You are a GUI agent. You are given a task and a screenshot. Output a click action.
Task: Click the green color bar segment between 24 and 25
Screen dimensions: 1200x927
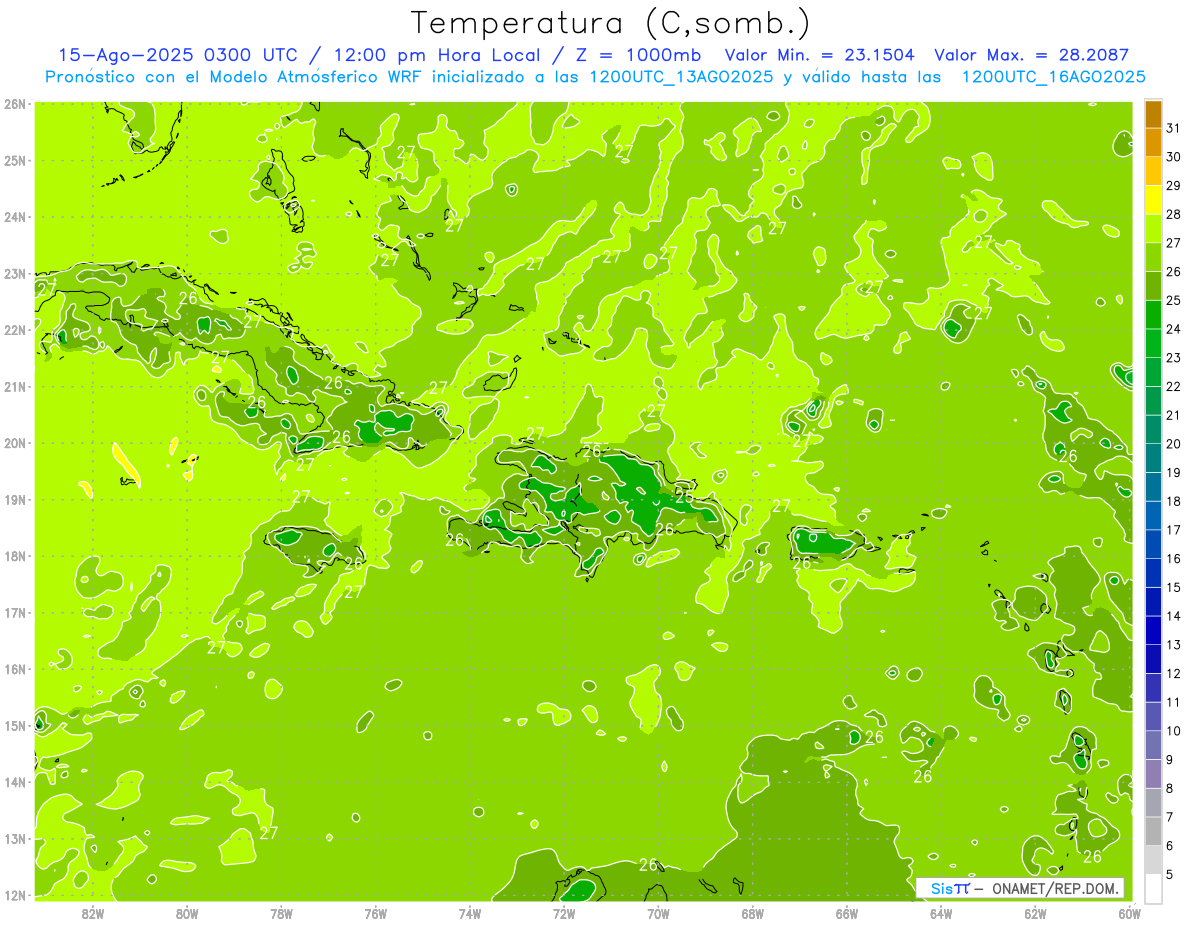(1153, 315)
